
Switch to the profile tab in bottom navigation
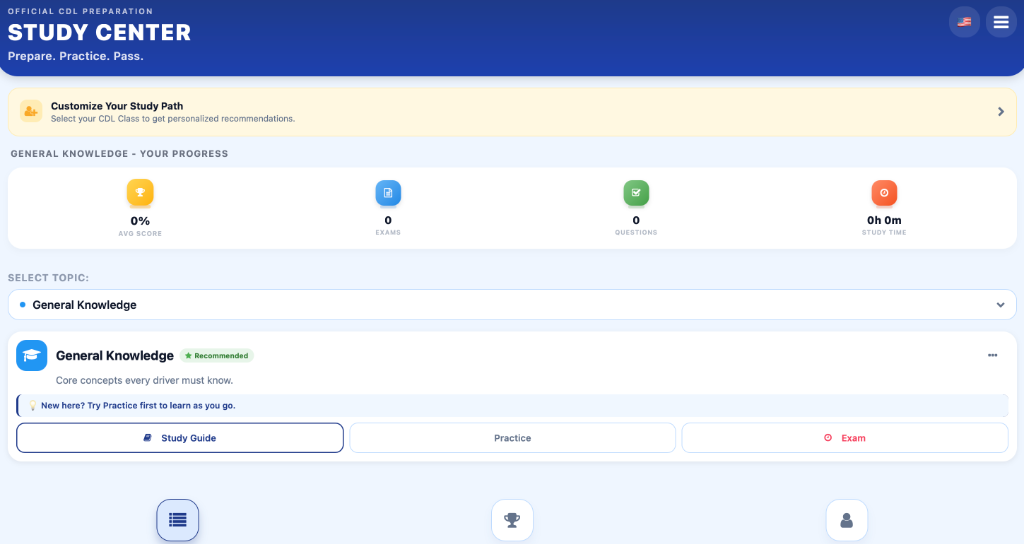[846, 520]
